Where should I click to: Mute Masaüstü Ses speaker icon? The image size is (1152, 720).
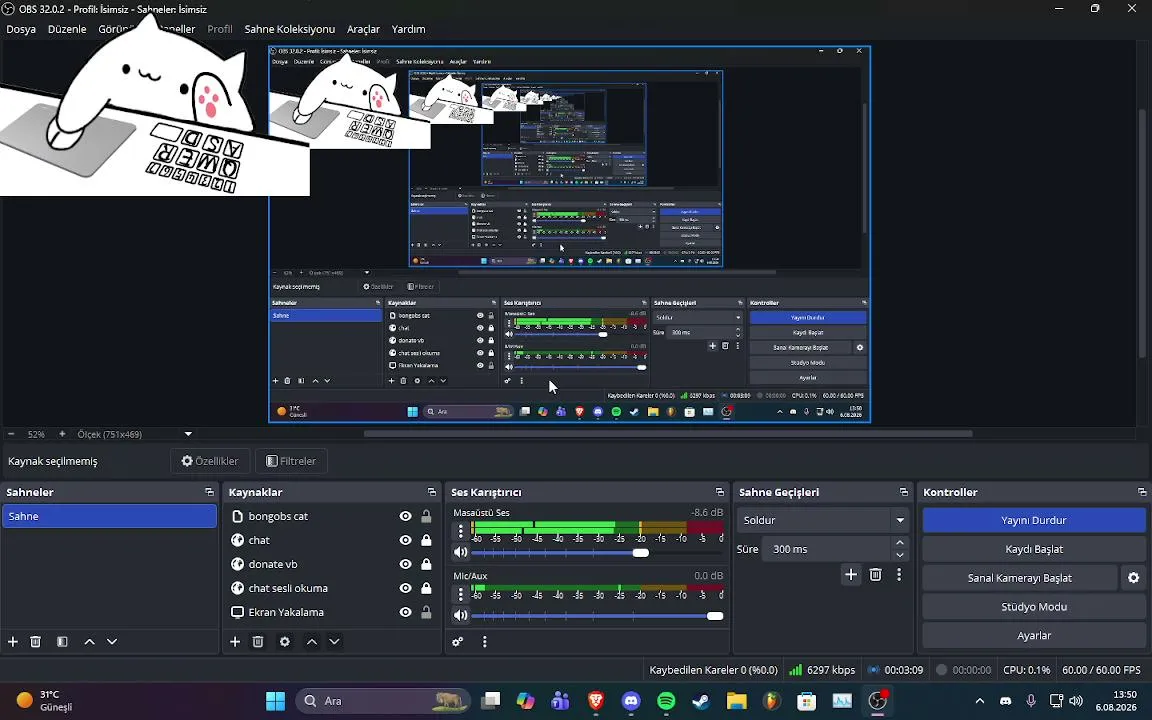pos(461,552)
